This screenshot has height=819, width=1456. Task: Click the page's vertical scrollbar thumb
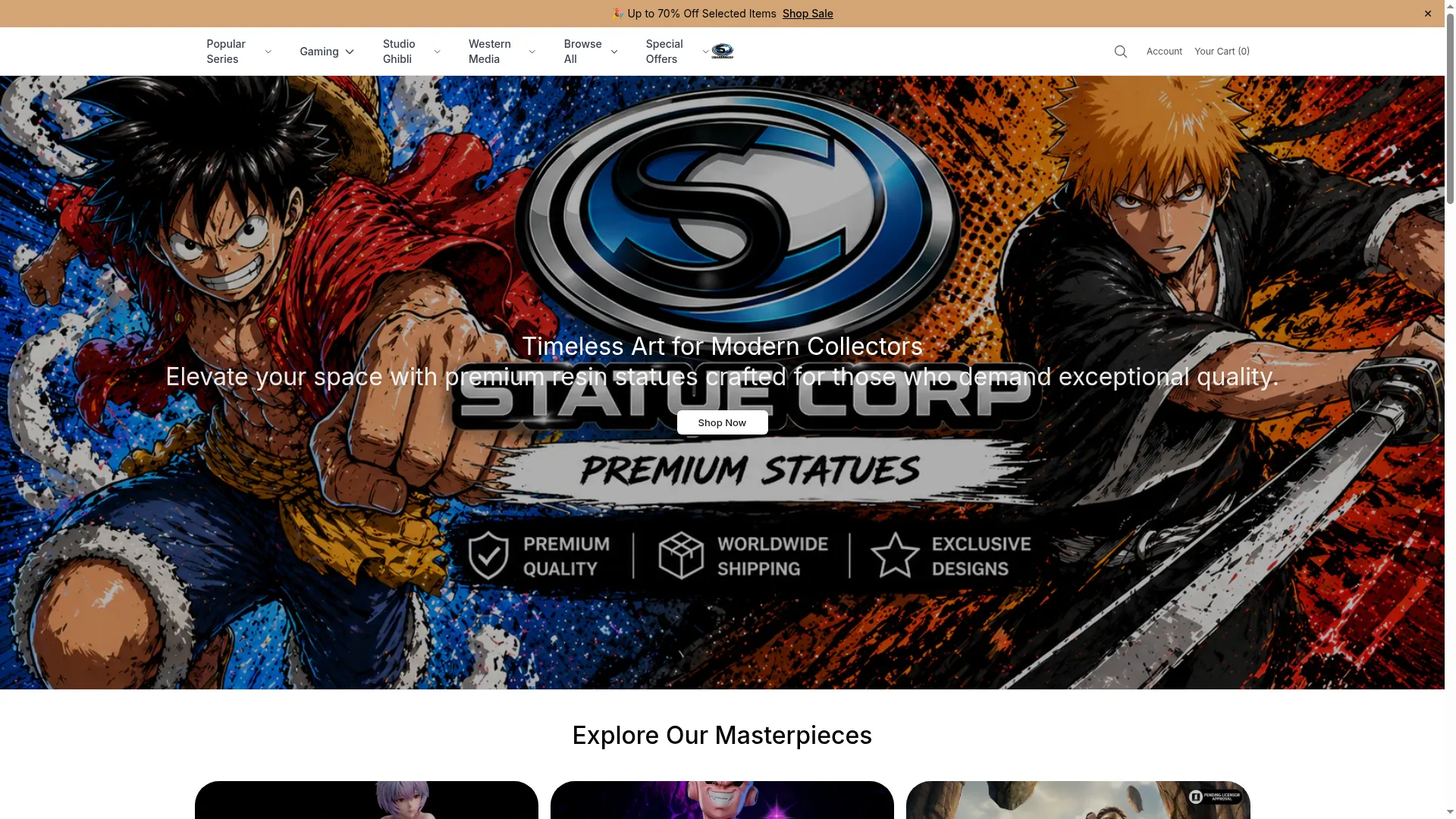pyautogui.click(x=1450, y=110)
